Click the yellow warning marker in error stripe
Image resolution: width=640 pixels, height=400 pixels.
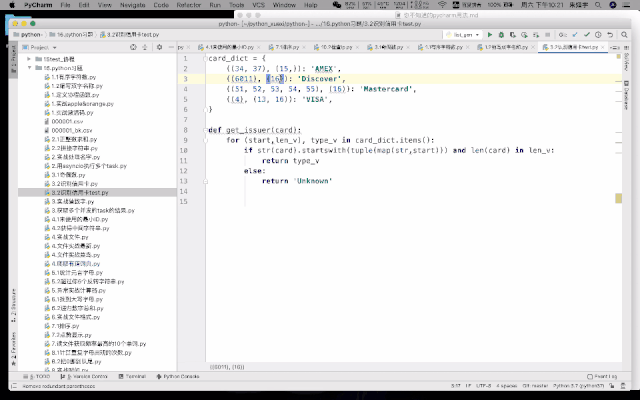(619, 199)
